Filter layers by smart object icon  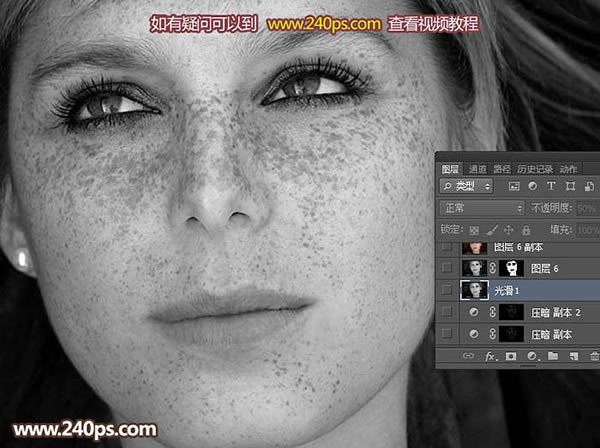click(x=589, y=186)
